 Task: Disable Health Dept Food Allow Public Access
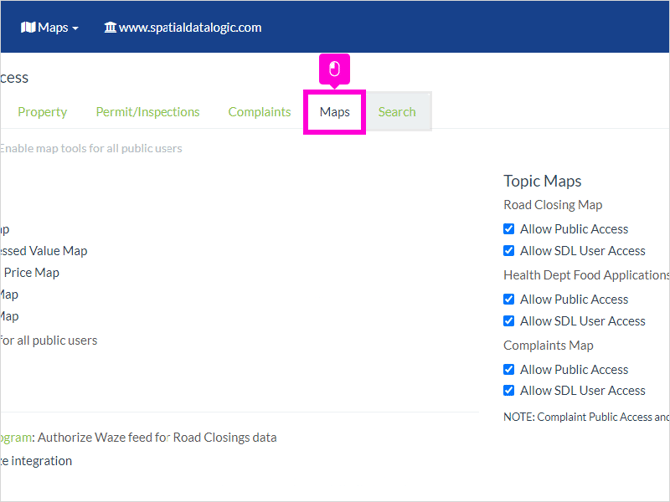click(508, 299)
